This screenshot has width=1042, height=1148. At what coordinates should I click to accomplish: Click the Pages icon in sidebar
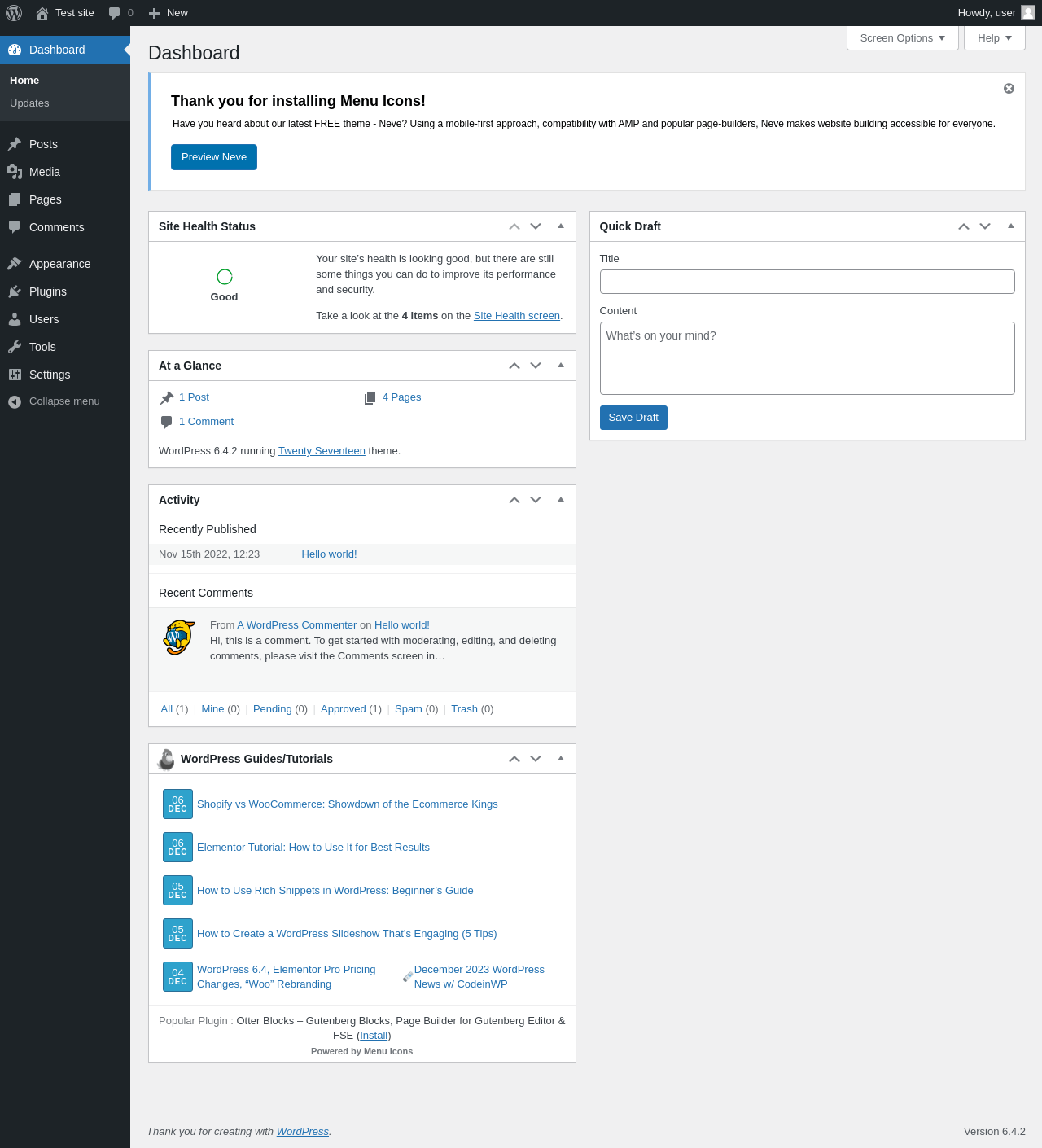(15, 199)
